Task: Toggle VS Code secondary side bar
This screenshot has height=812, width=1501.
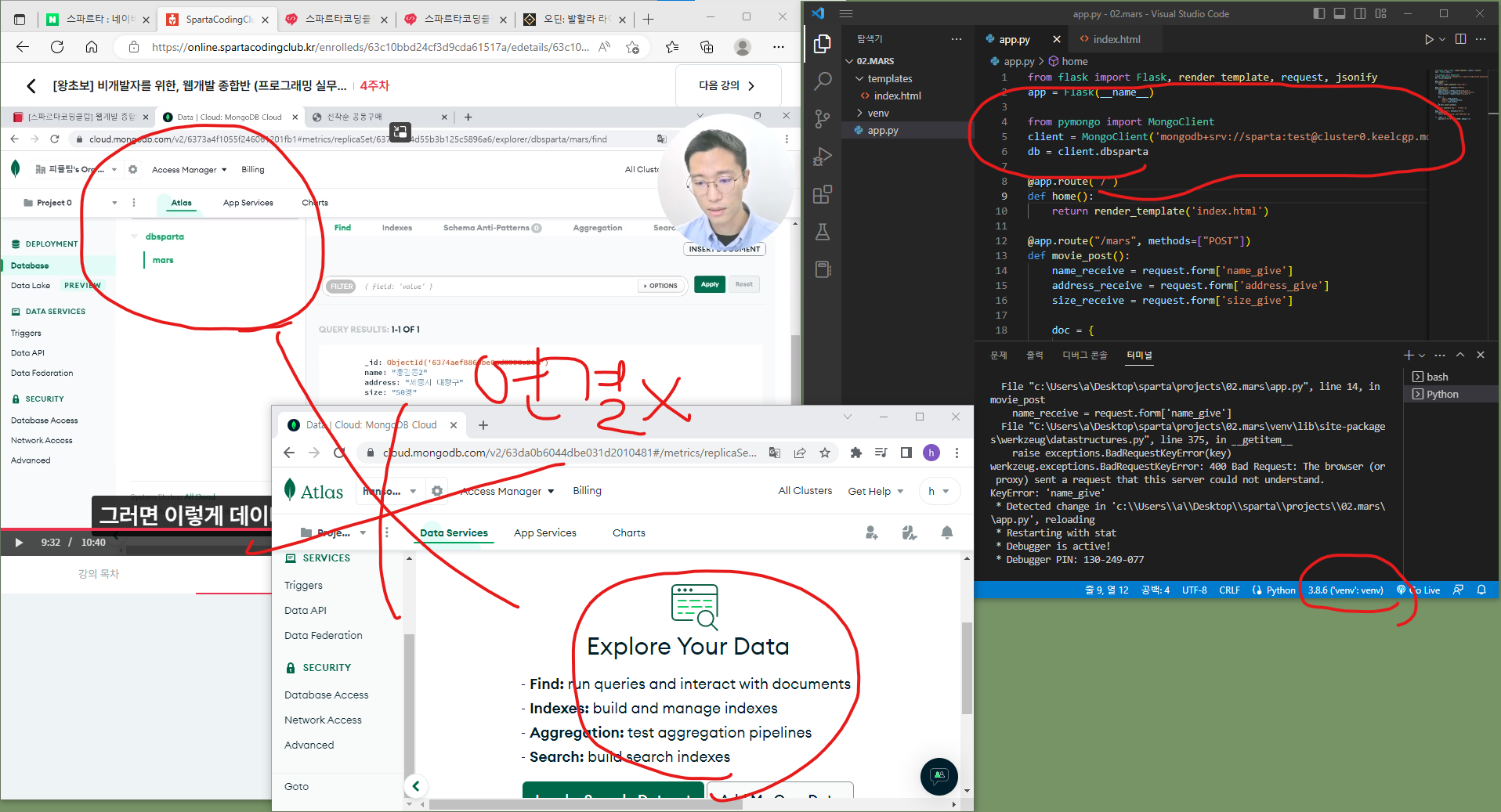Action: pos(1360,13)
